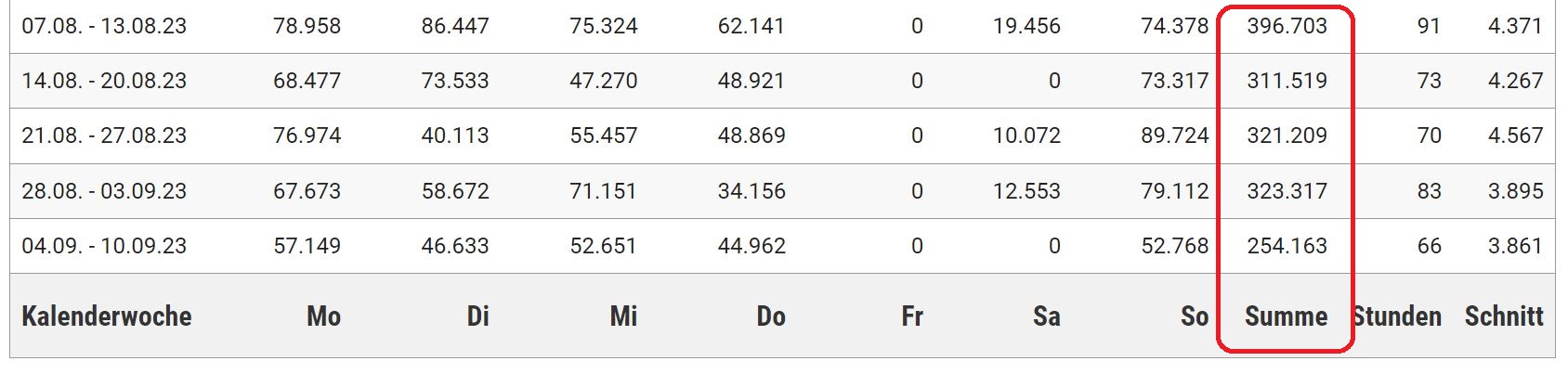Viewport: 1568px width, 374px height.
Task: Select the Fr column header
Action: (x=912, y=316)
